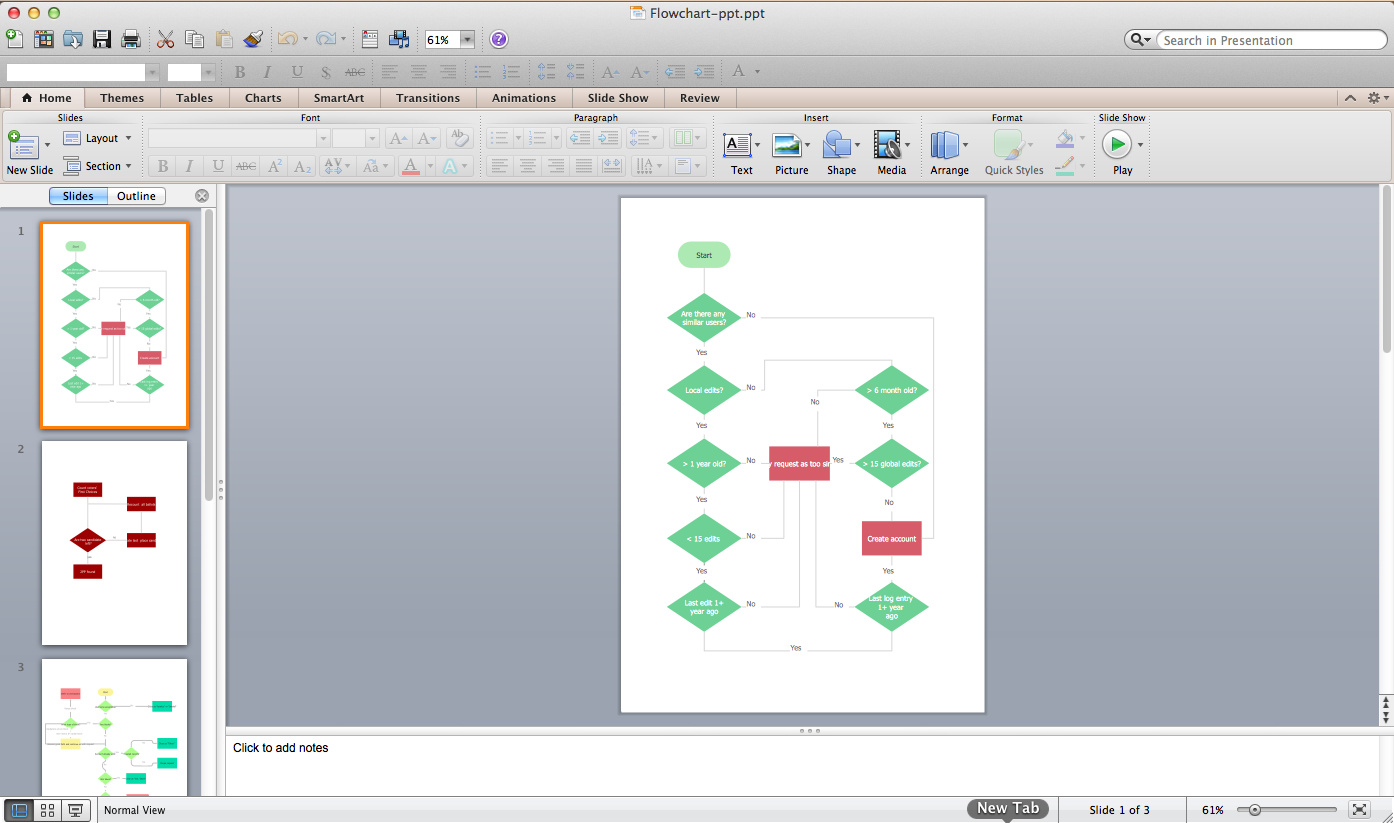Click the Cut scissors icon
This screenshot has height=823, width=1394.
[165, 40]
